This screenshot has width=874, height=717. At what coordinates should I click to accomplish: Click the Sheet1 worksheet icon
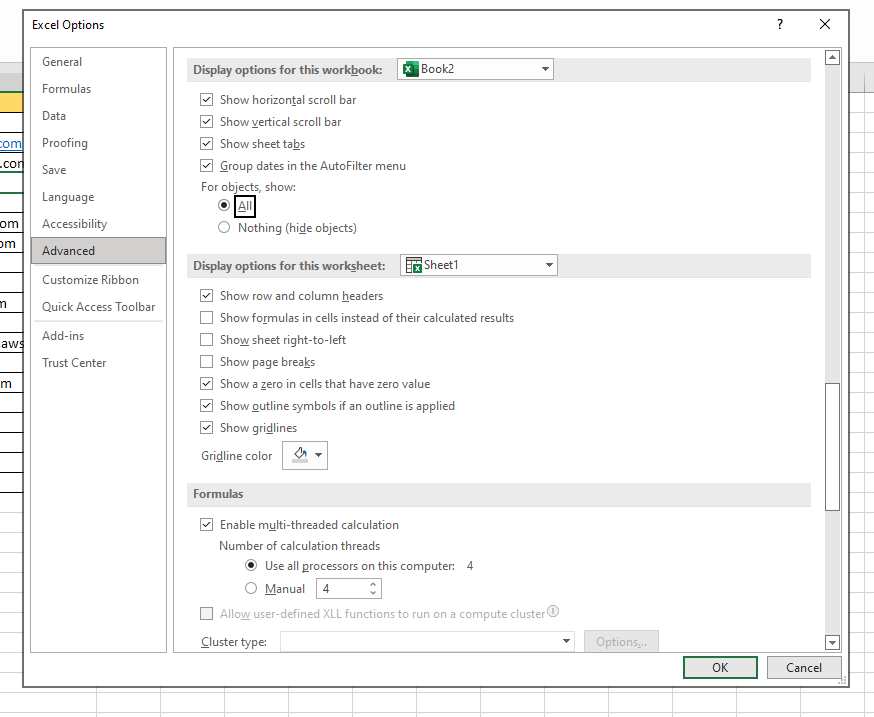(x=417, y=265)
